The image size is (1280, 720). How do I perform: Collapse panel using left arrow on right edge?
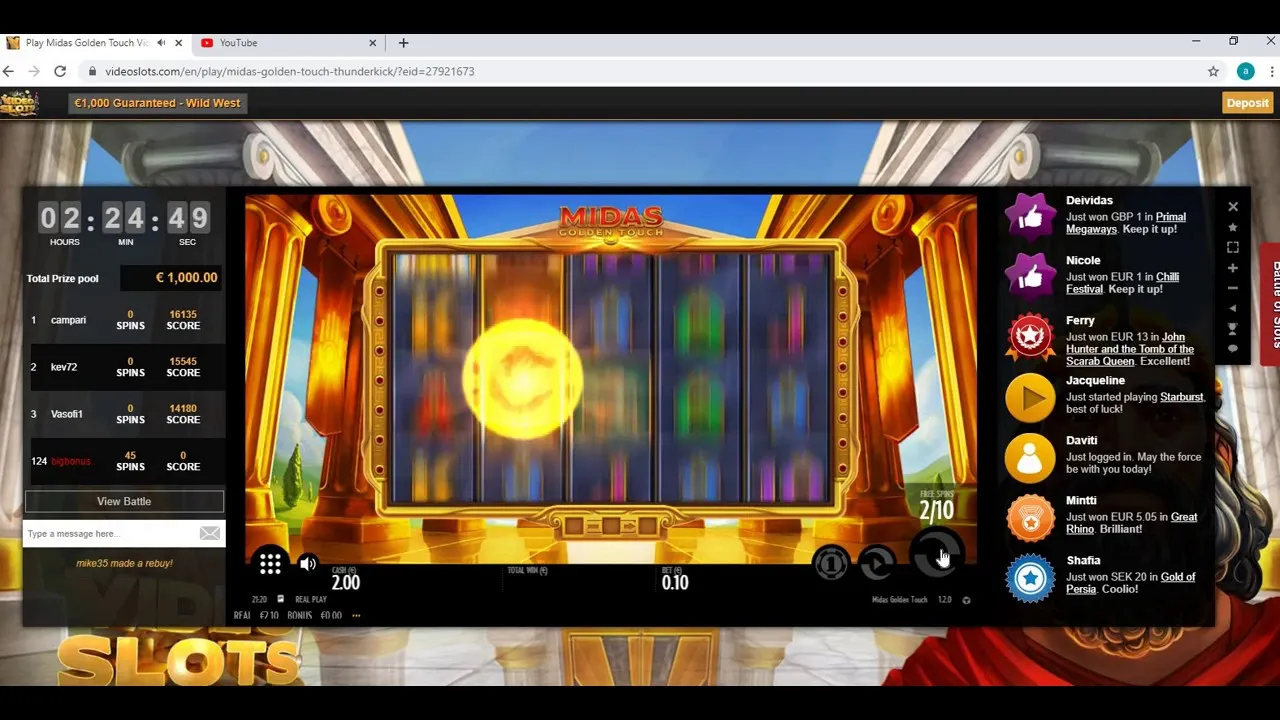click(1233, 308)
